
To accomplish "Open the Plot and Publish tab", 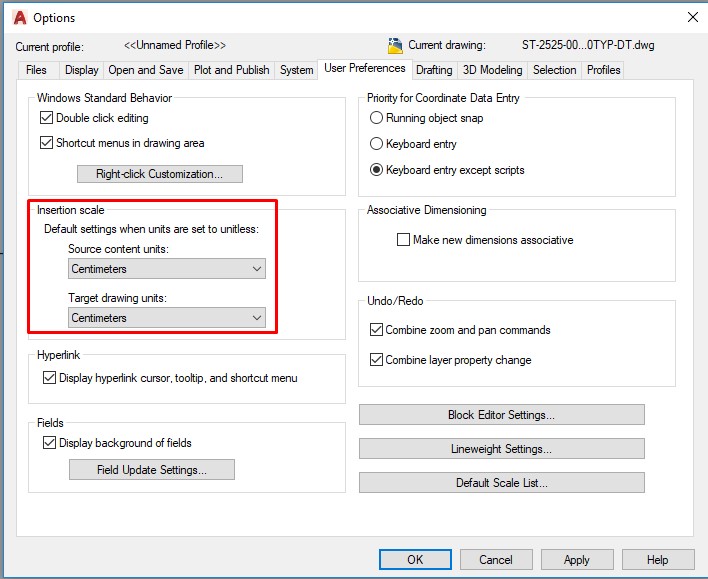I will point(231,70).
